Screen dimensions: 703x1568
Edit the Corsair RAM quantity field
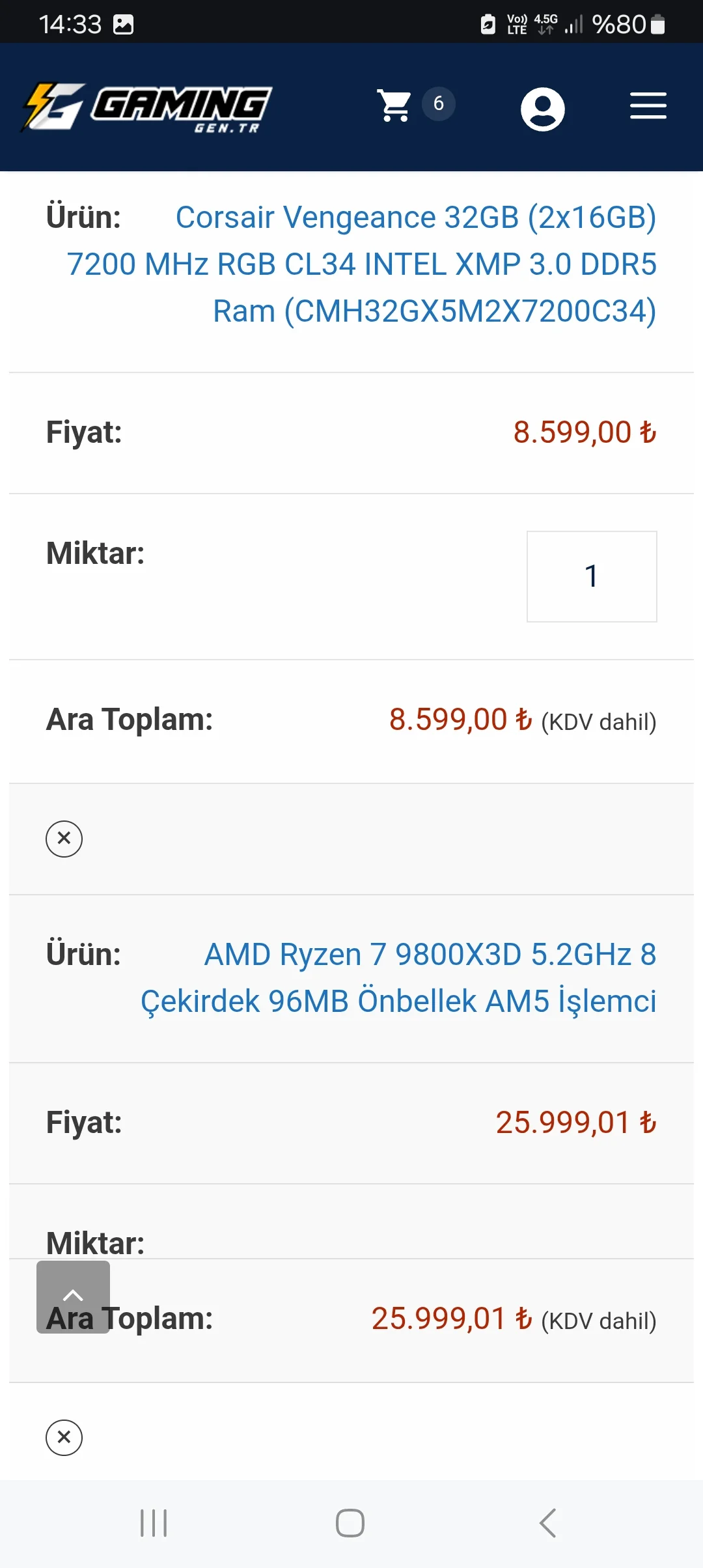[591, 576]
